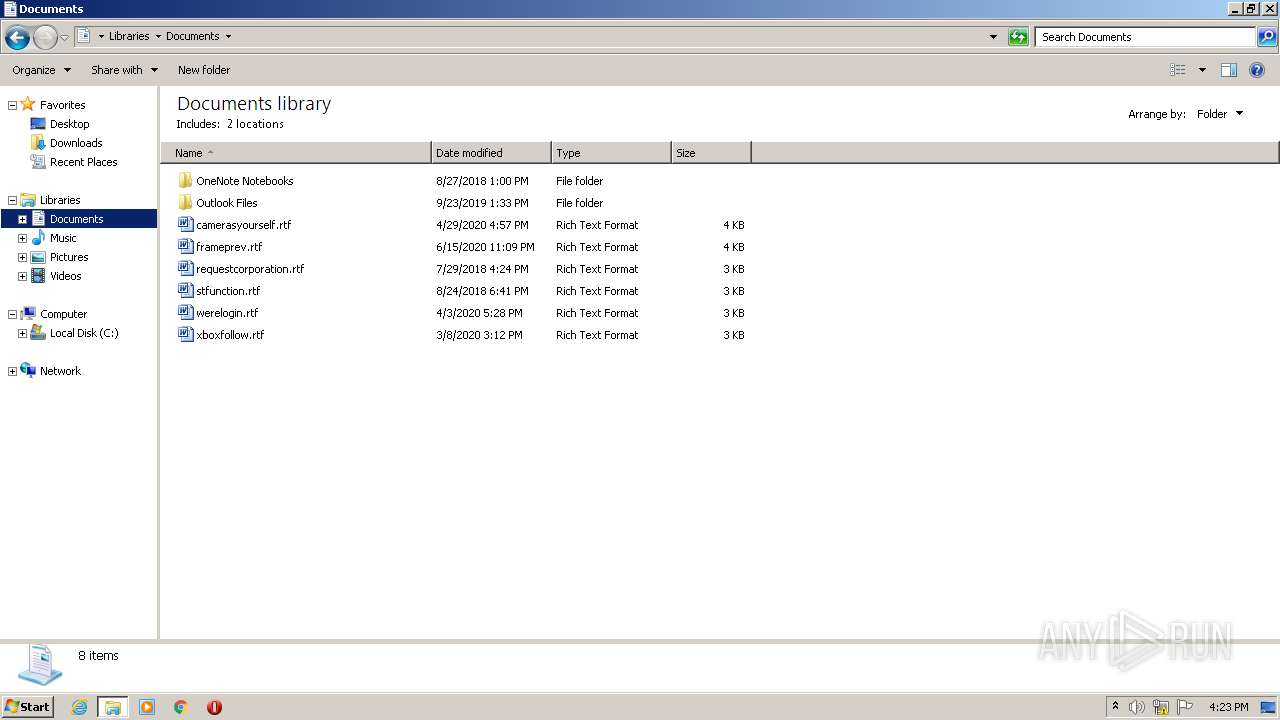Select the frameprev.rtf file icon

pyautogui.click(x=185, y=247)
